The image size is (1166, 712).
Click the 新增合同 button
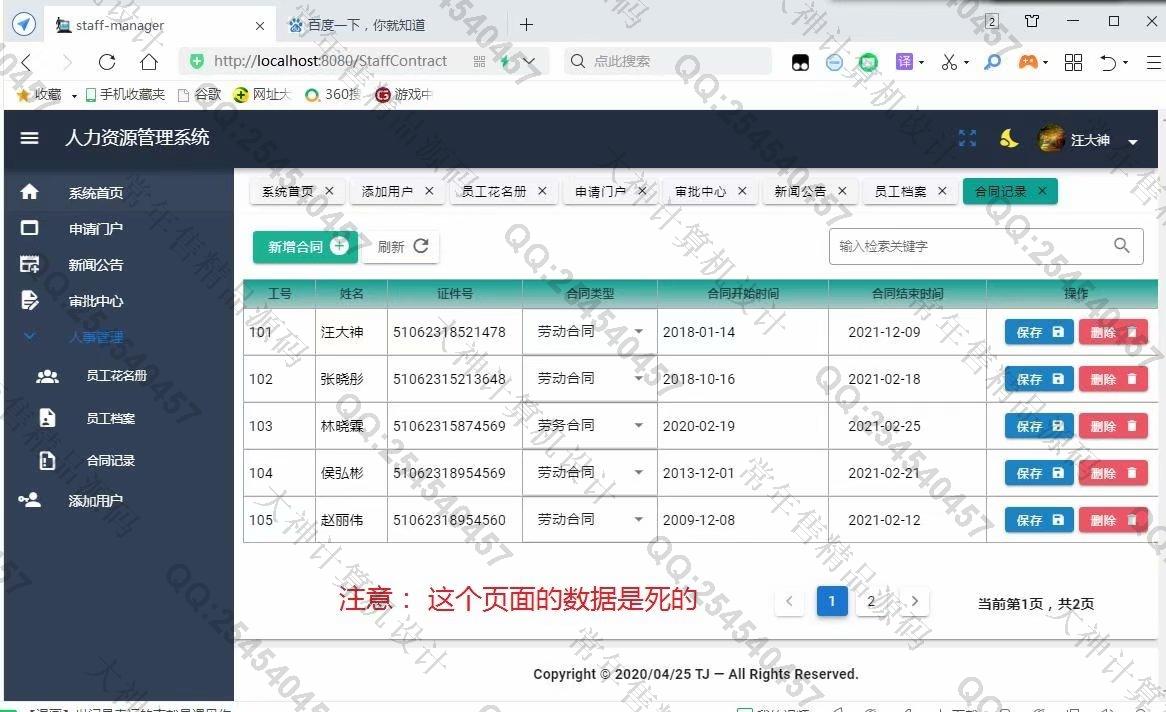point(306,246)
